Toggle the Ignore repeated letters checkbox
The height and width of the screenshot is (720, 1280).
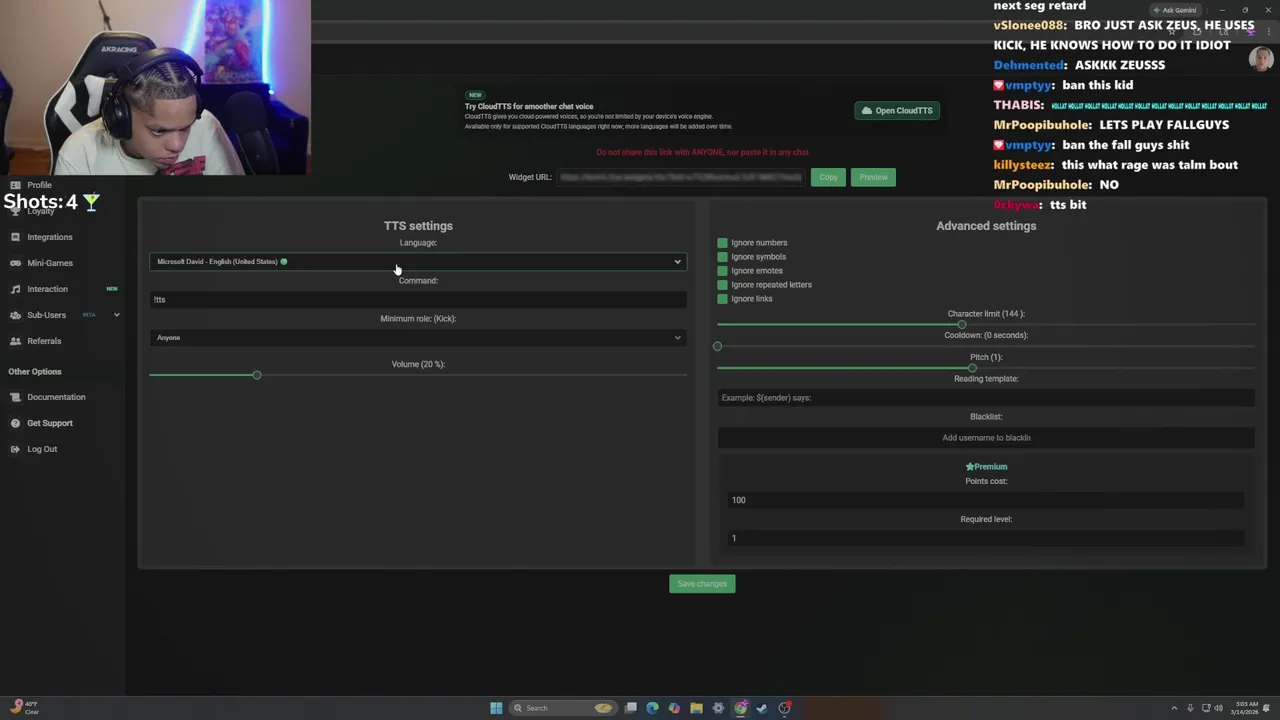pyautogui.click(x=722, y=285)
